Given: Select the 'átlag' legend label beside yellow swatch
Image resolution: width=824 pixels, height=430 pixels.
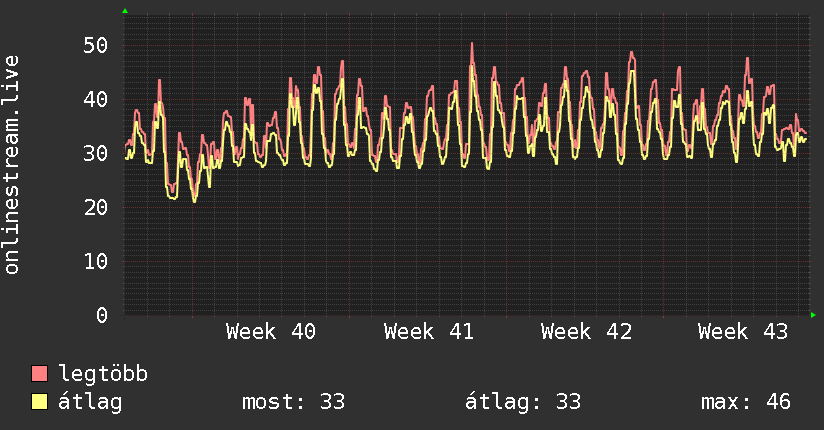Looking at the screenshot, I should (x=90, y=402).
